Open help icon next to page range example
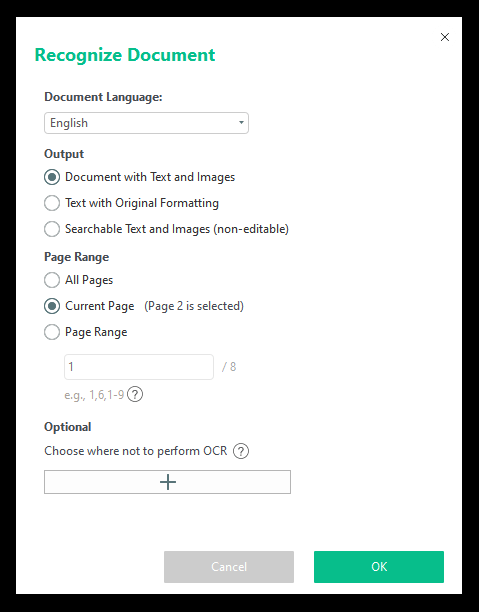 (x=135, y=394)
